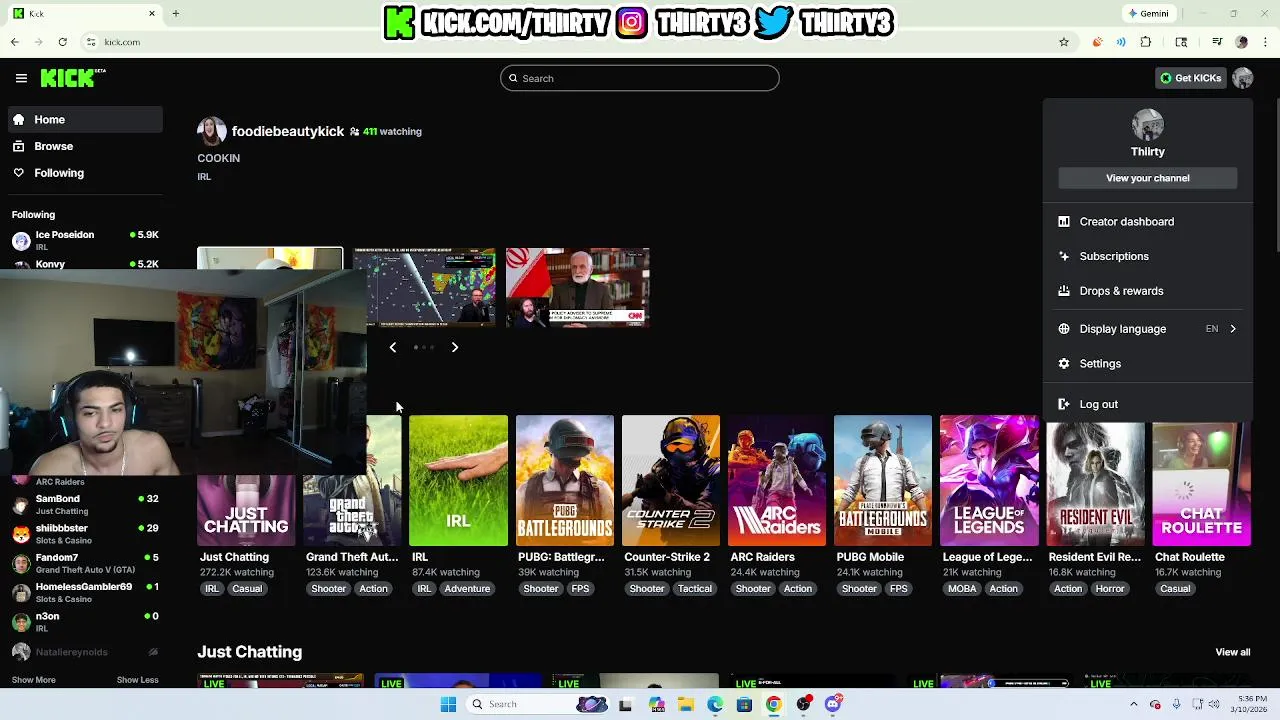Viewport: 1280px width, 720px height.
Task: Open the Browse navigation item
Action: [85, 146]
